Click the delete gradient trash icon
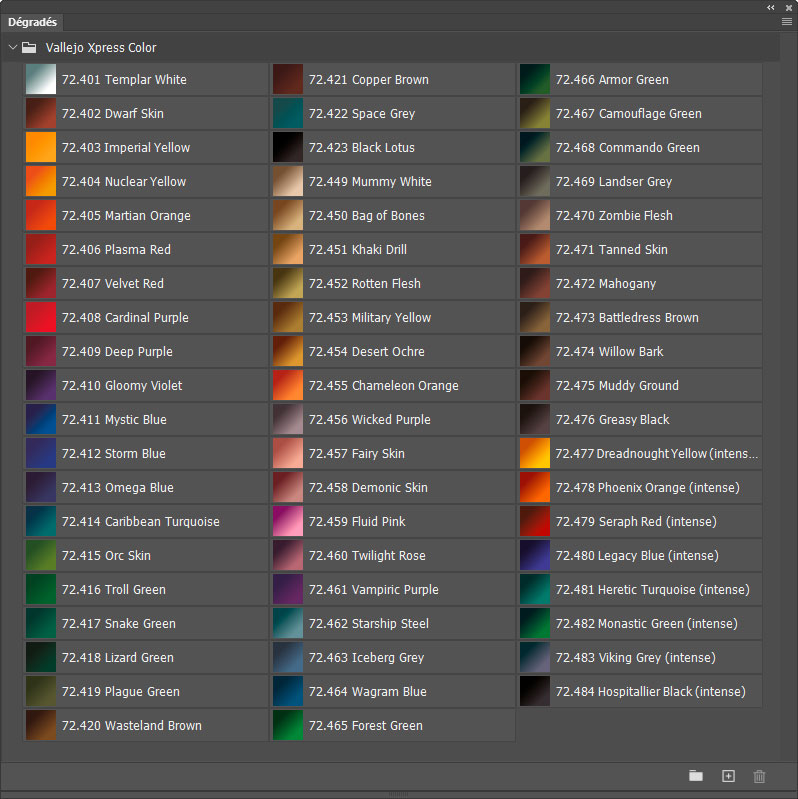The width and height of the screenshot is (798, 799). tap(759, 776)
